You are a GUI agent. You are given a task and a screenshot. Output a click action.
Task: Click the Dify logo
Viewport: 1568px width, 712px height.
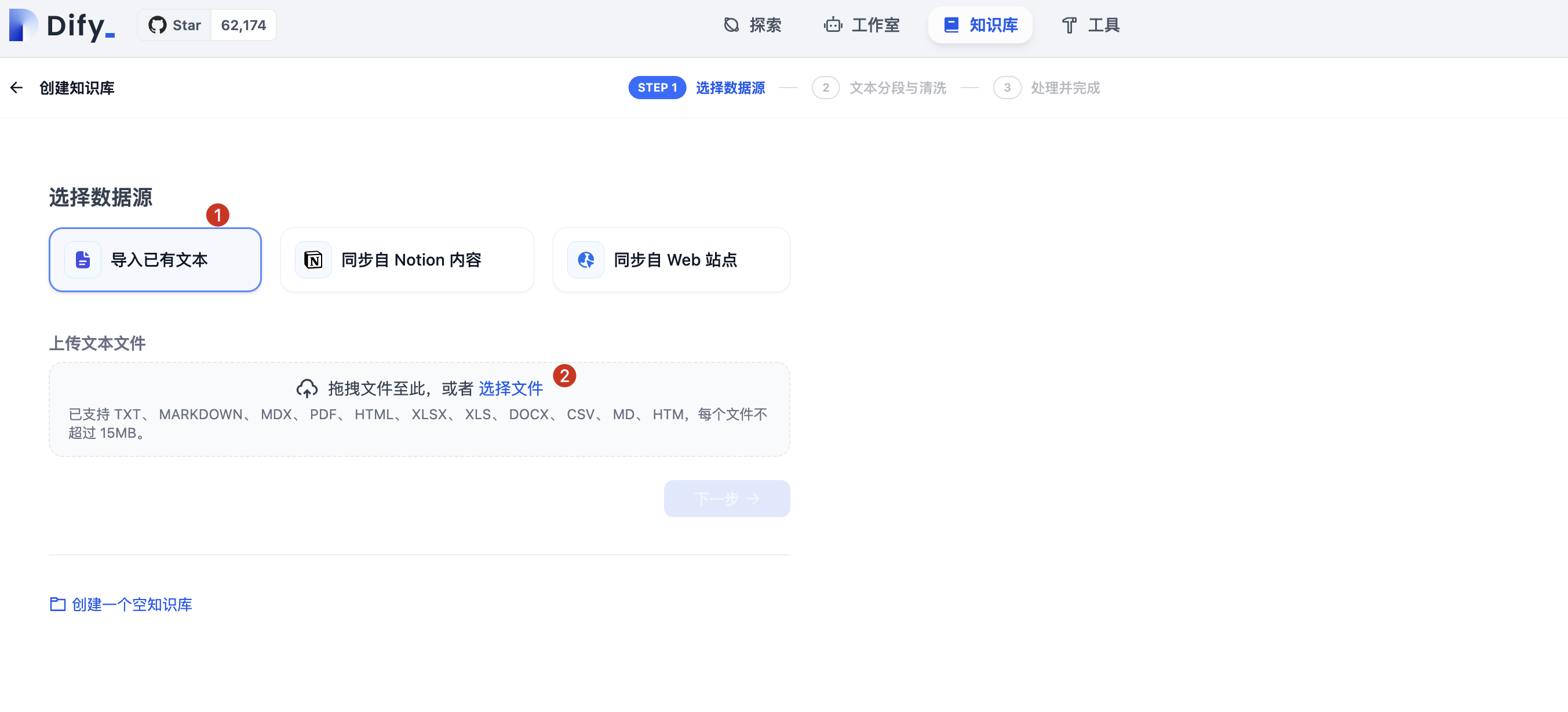(61, 26)
